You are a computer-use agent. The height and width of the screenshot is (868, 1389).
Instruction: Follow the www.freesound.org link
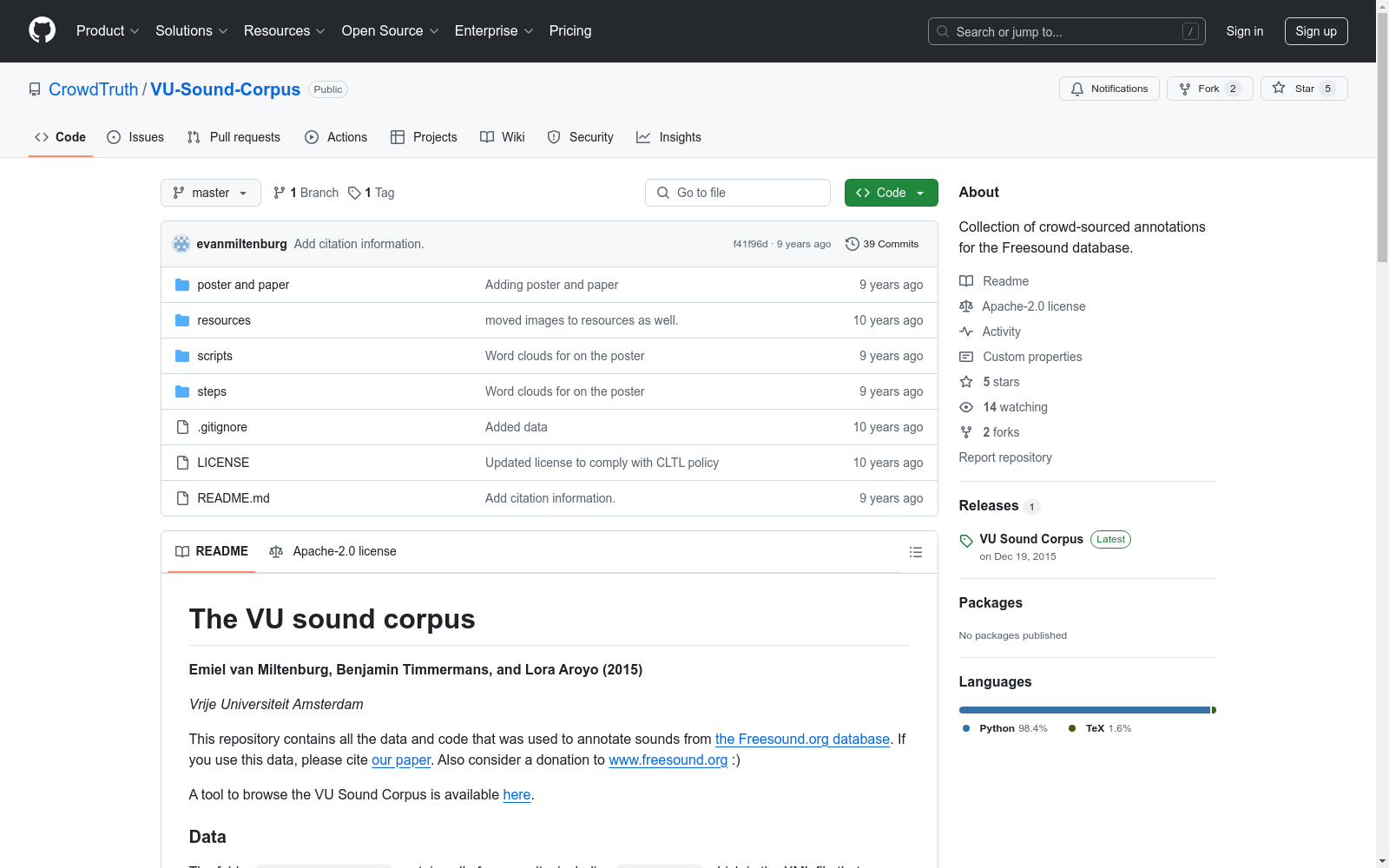pos(668,759)
